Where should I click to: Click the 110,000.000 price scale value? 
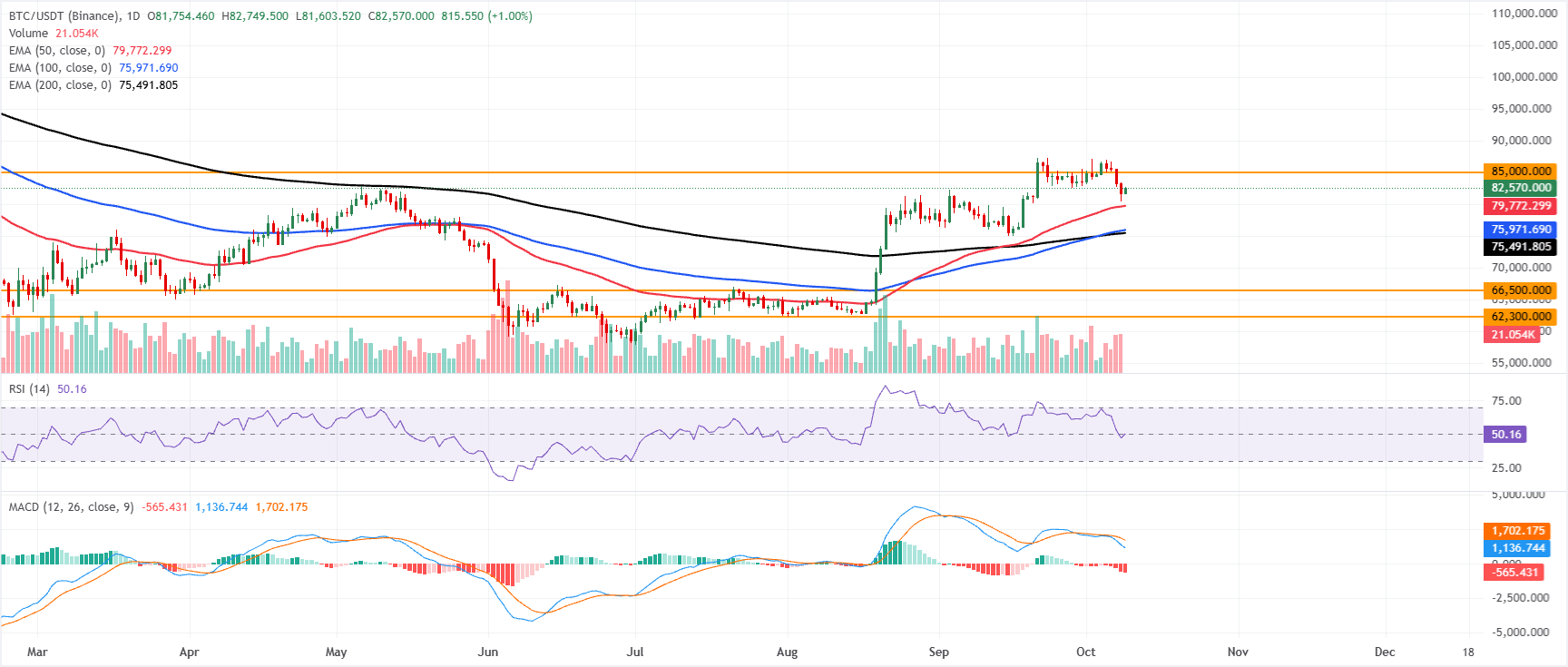tap(1524, 14)
